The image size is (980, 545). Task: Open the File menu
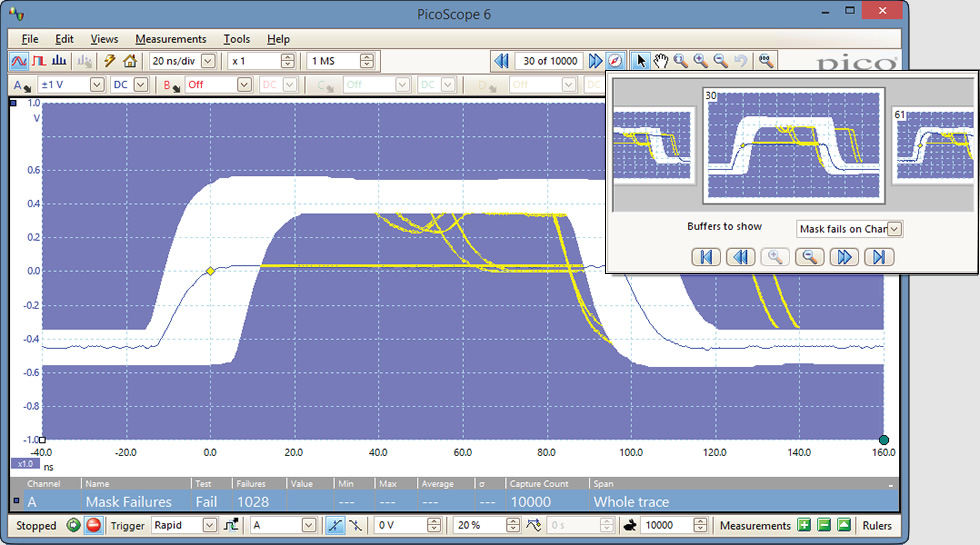click(29, 39)
